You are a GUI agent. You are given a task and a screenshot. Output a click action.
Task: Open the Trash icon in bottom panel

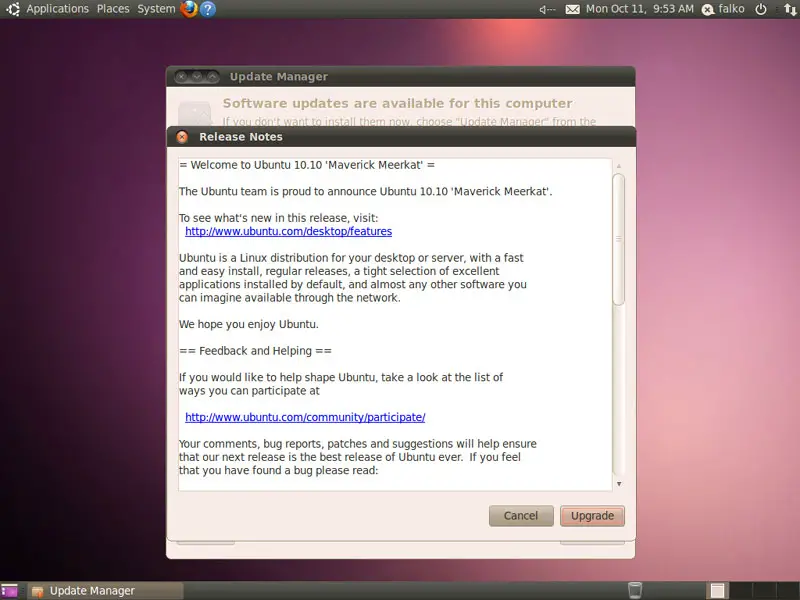tap(635, 590)
